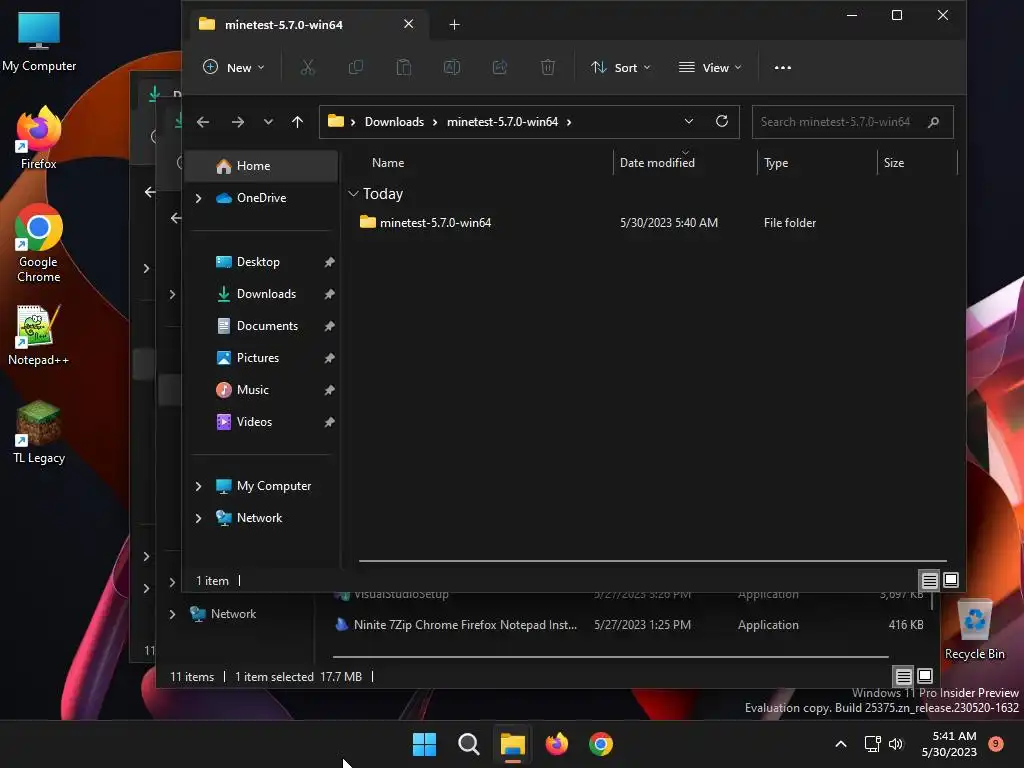Click the Rename icon in toolbar
This screenshot has height=768, width=1024.
pos(452,67)
